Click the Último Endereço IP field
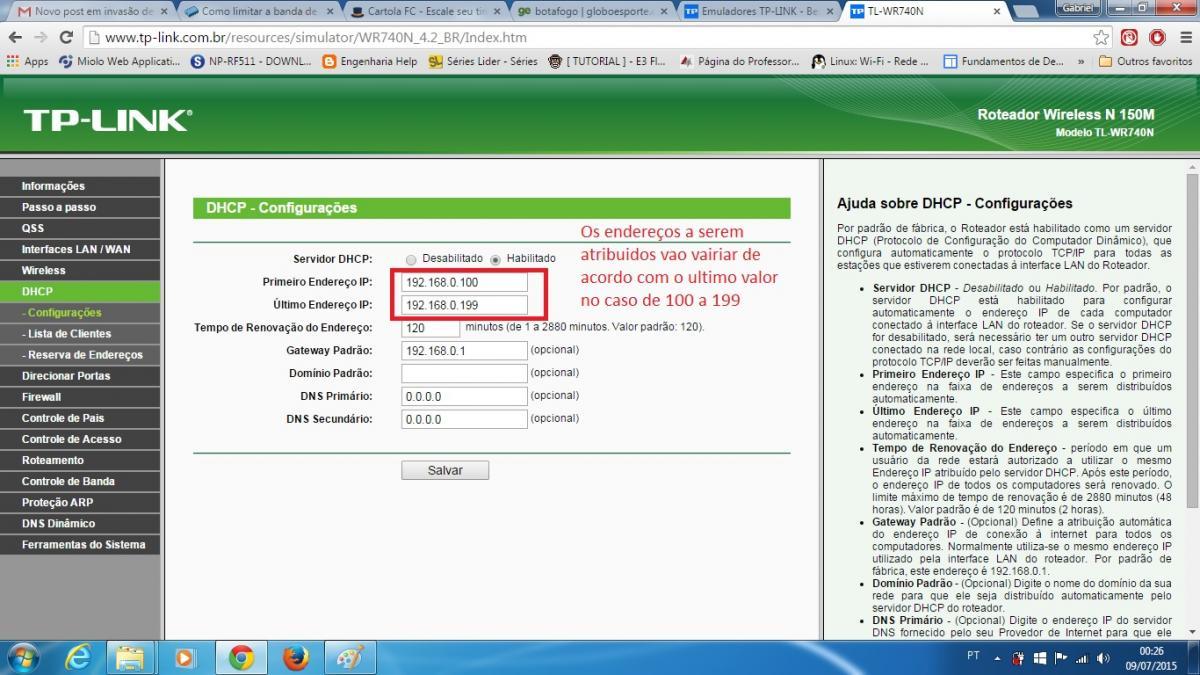 click(464, 305)
